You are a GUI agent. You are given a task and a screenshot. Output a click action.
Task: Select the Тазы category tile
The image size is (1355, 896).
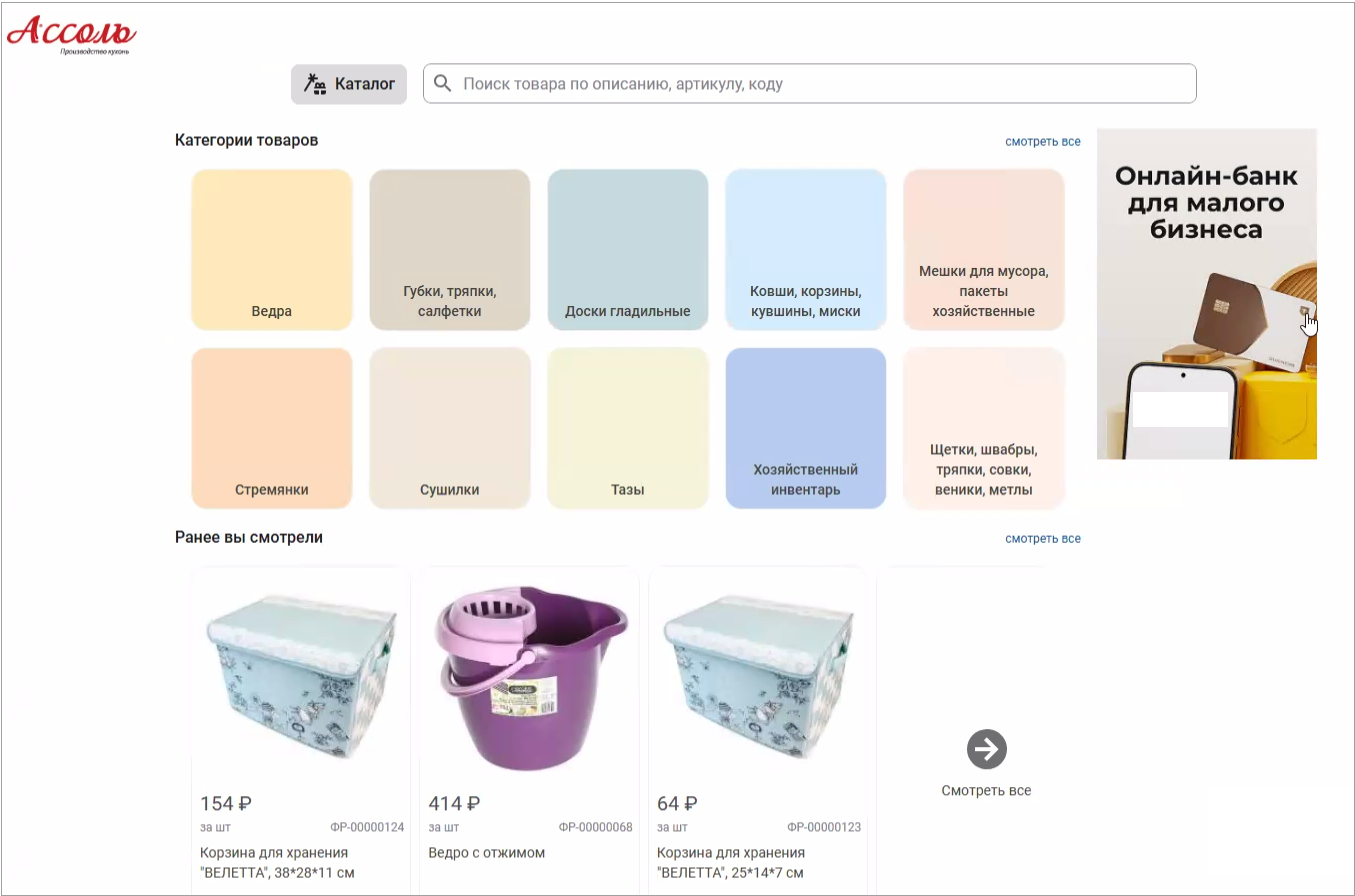(x=628, y=428)
